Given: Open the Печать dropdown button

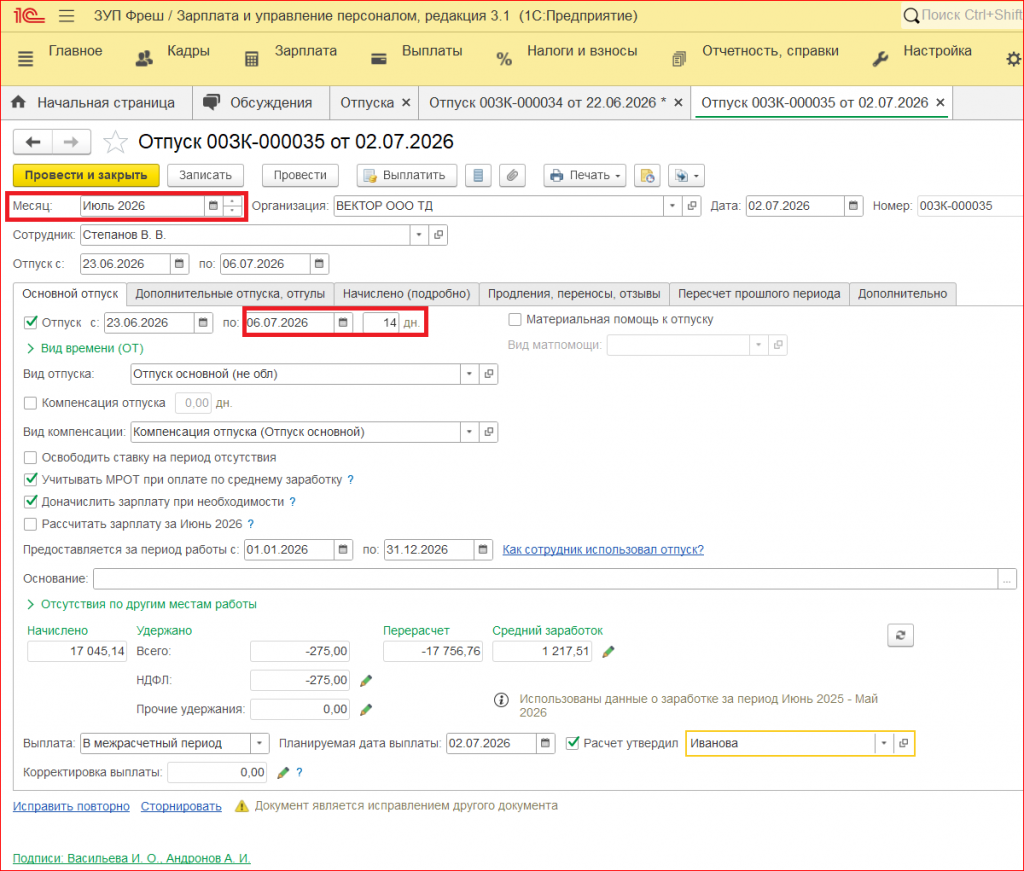Looking at the screenshot, I should (585, 175).
